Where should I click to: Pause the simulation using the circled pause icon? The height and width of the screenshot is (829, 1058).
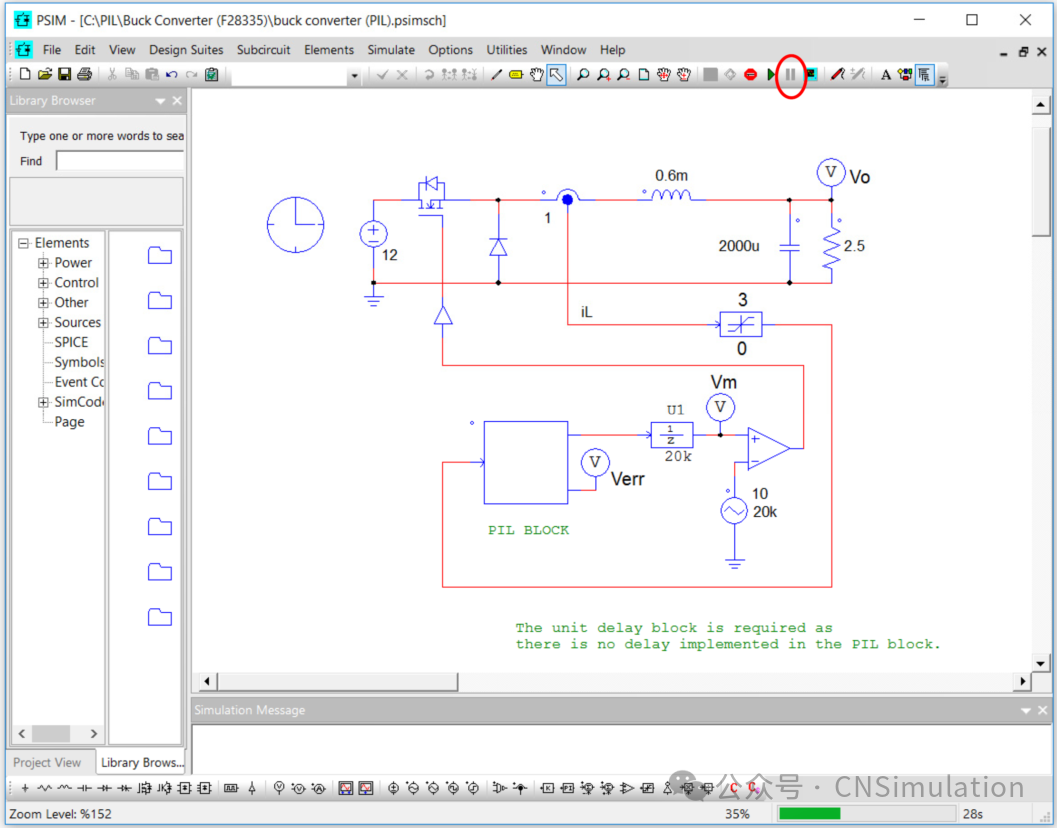pyautogui.click(x=789, y=74)
